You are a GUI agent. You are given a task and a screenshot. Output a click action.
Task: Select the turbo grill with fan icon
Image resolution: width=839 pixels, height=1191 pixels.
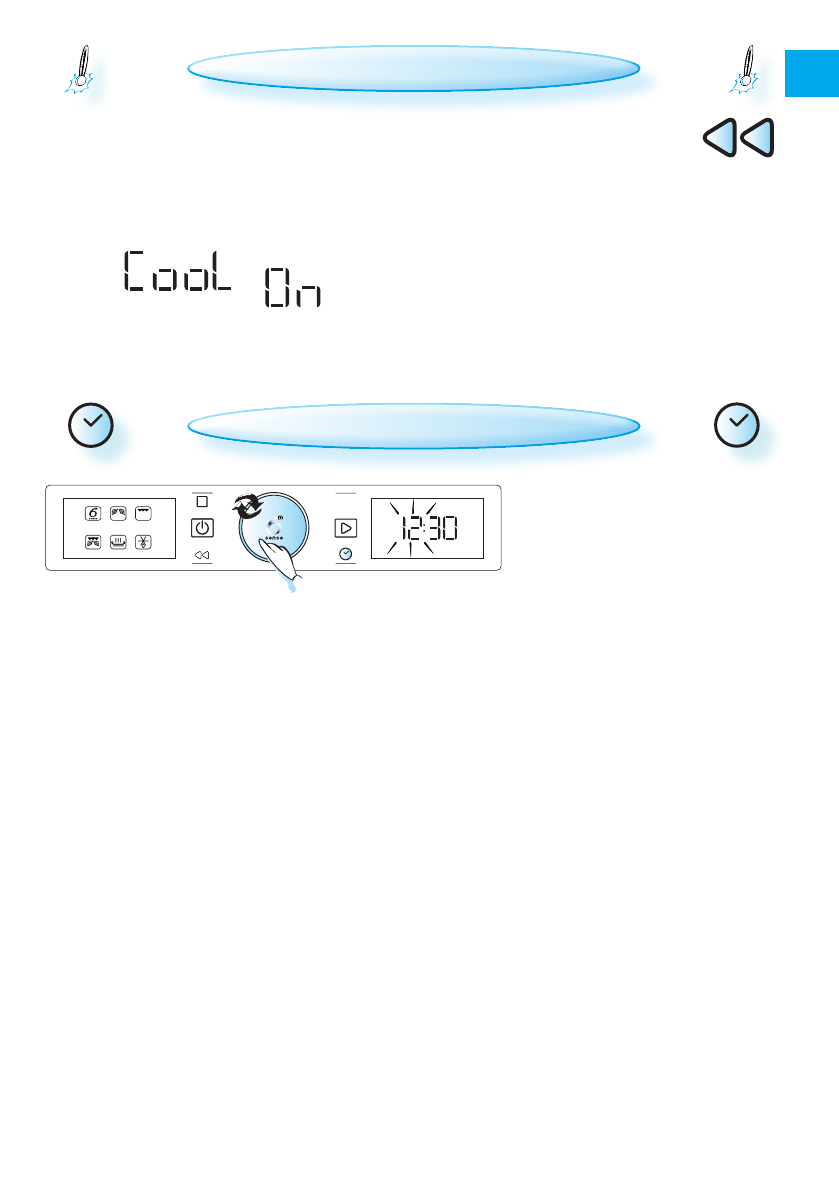pos(93,542)
